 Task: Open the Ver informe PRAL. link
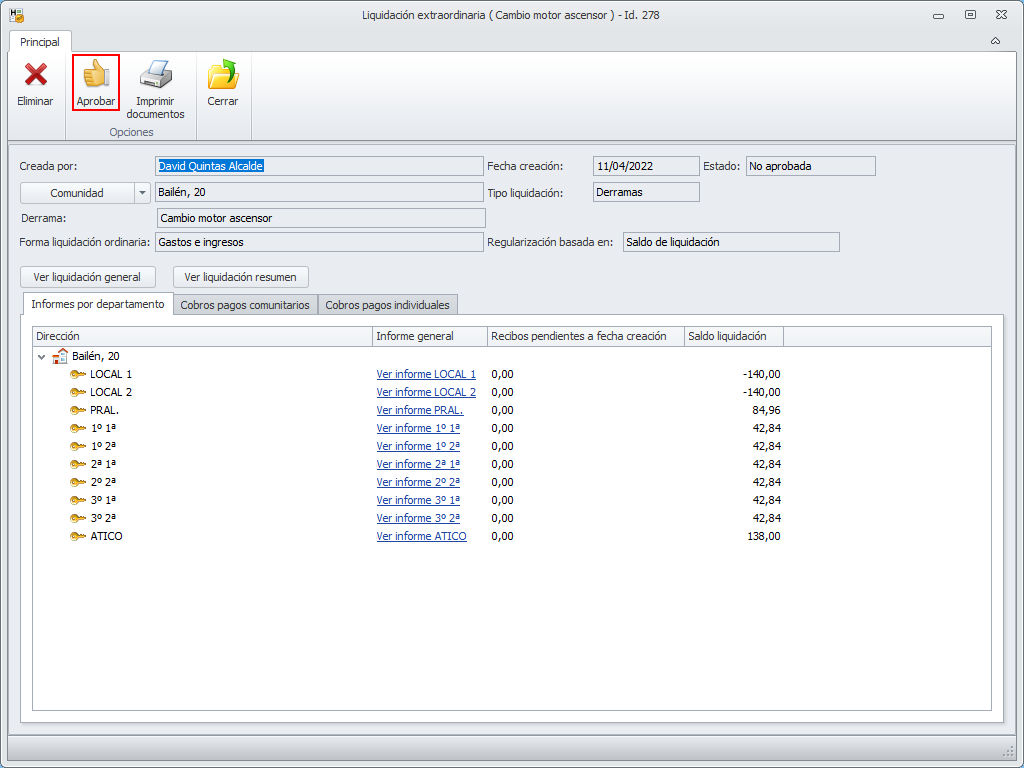point(419,410)
